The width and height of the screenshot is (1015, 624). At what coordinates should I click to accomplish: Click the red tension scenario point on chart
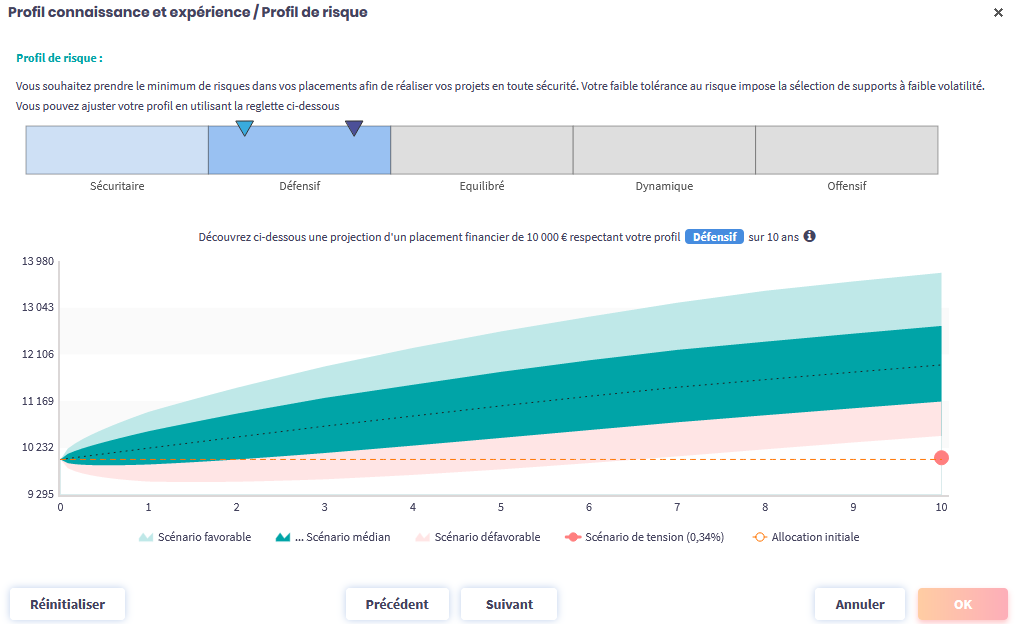[x=941, y=458]
